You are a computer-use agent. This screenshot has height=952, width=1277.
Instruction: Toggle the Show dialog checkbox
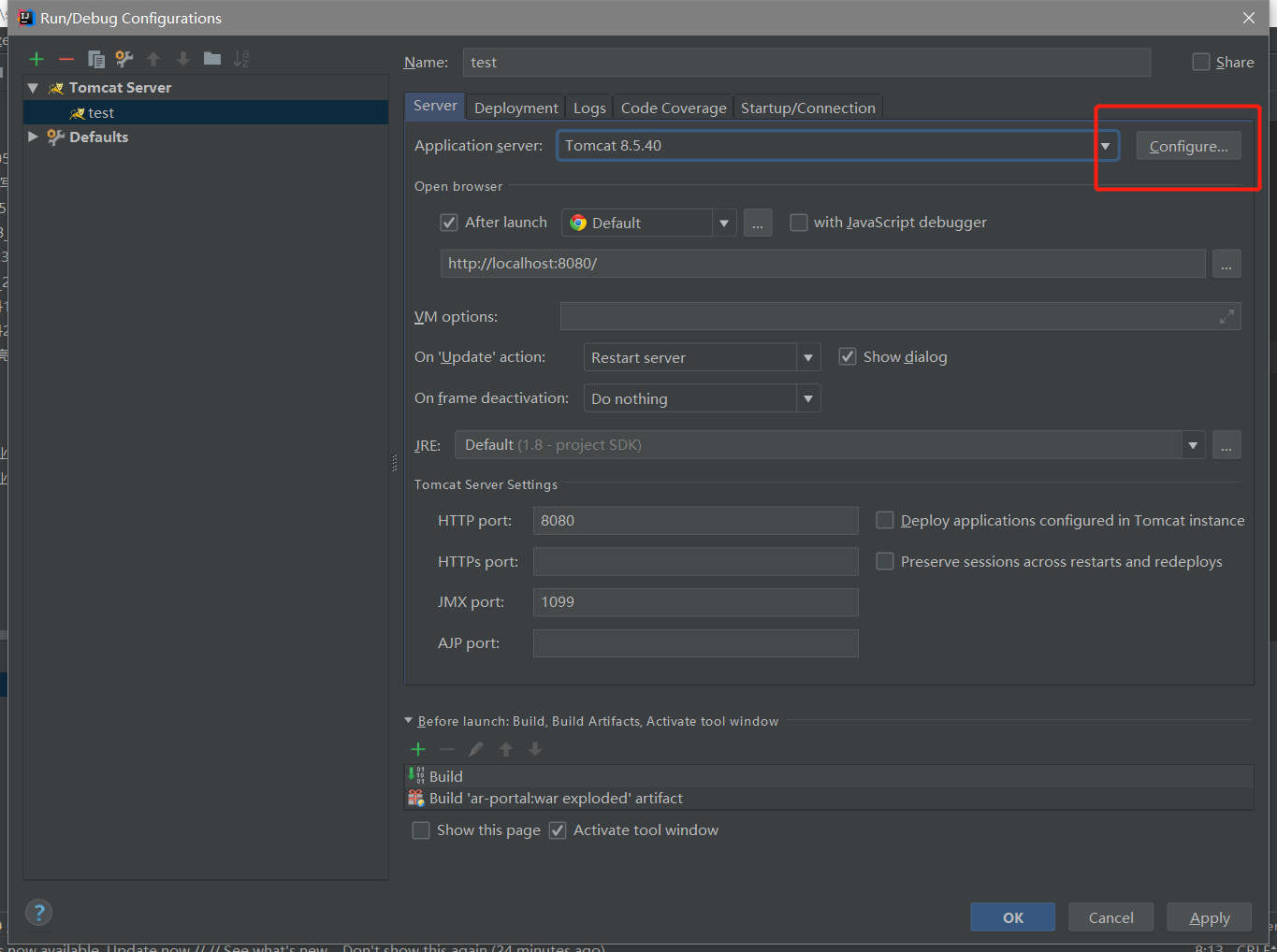[848, 356]
